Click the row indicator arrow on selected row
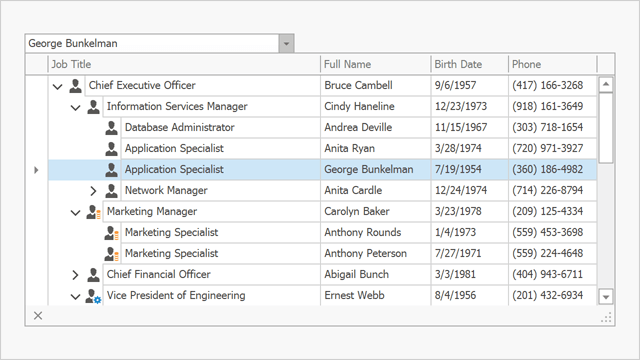 [36, 170]
